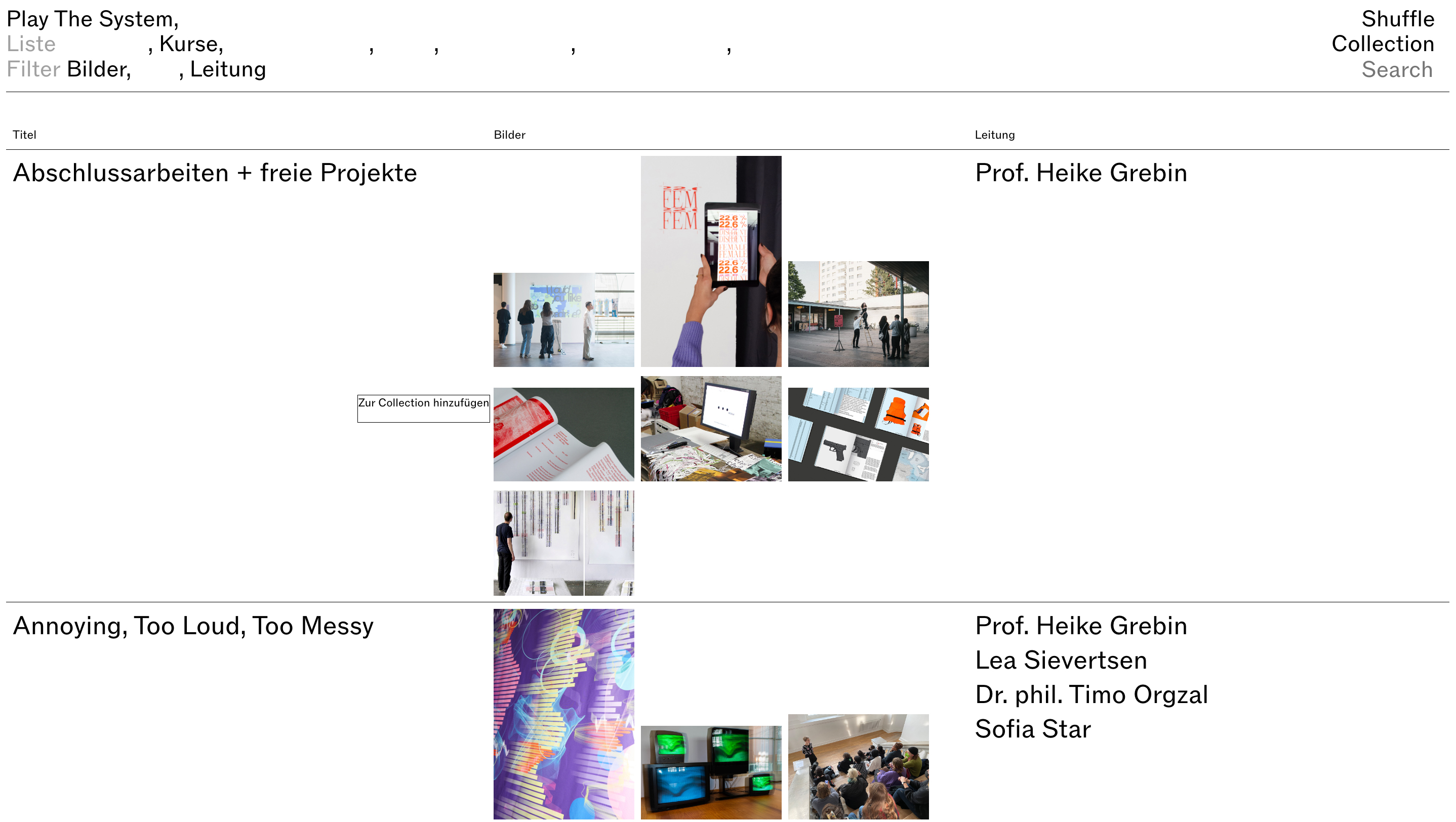
Task: Open the green CRT televisions image
Action: pyautogui.click(x=711, y=772)
